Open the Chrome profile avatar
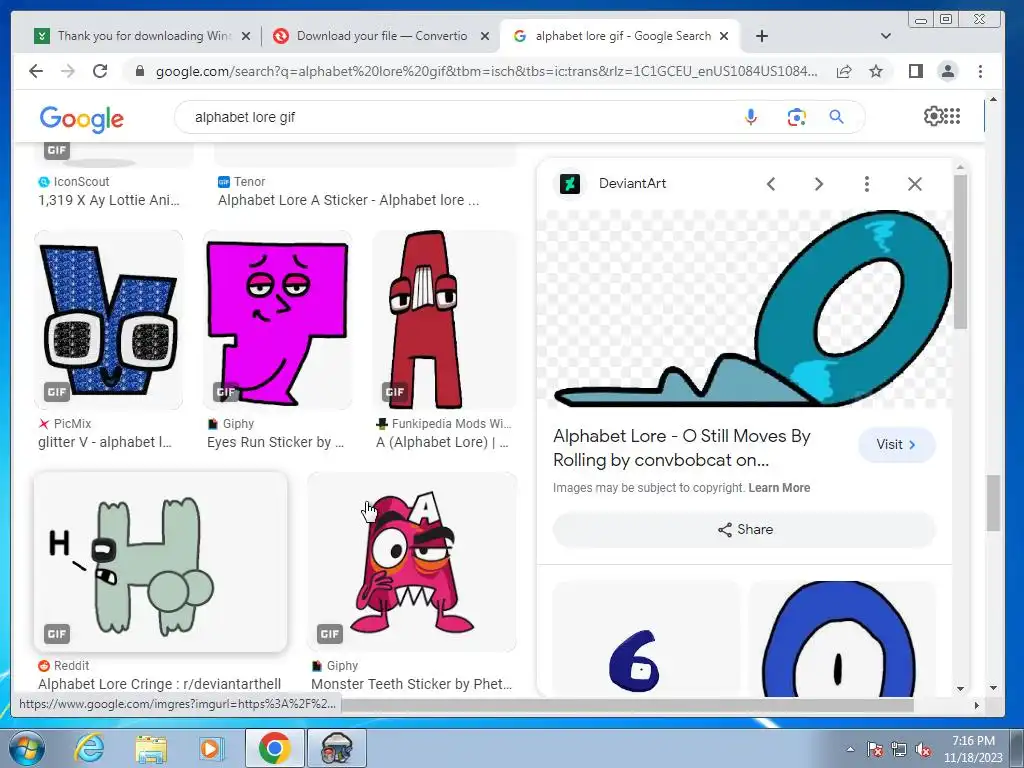Viewport: 1024px width, 768px height. 948,71
